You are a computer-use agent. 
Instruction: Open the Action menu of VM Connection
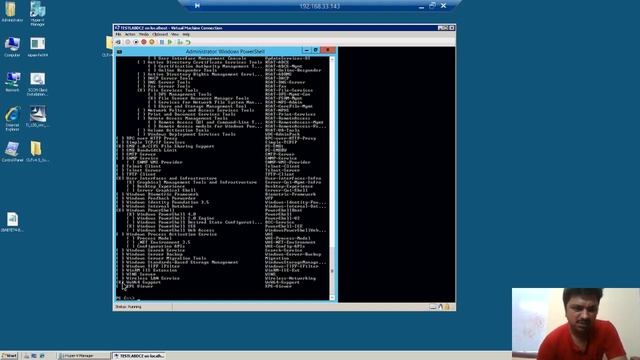129,34
